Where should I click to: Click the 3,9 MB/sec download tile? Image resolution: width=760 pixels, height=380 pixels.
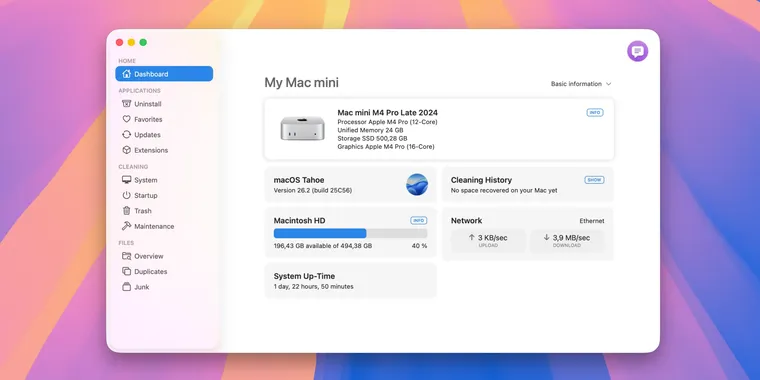click(x=567, y=240)
